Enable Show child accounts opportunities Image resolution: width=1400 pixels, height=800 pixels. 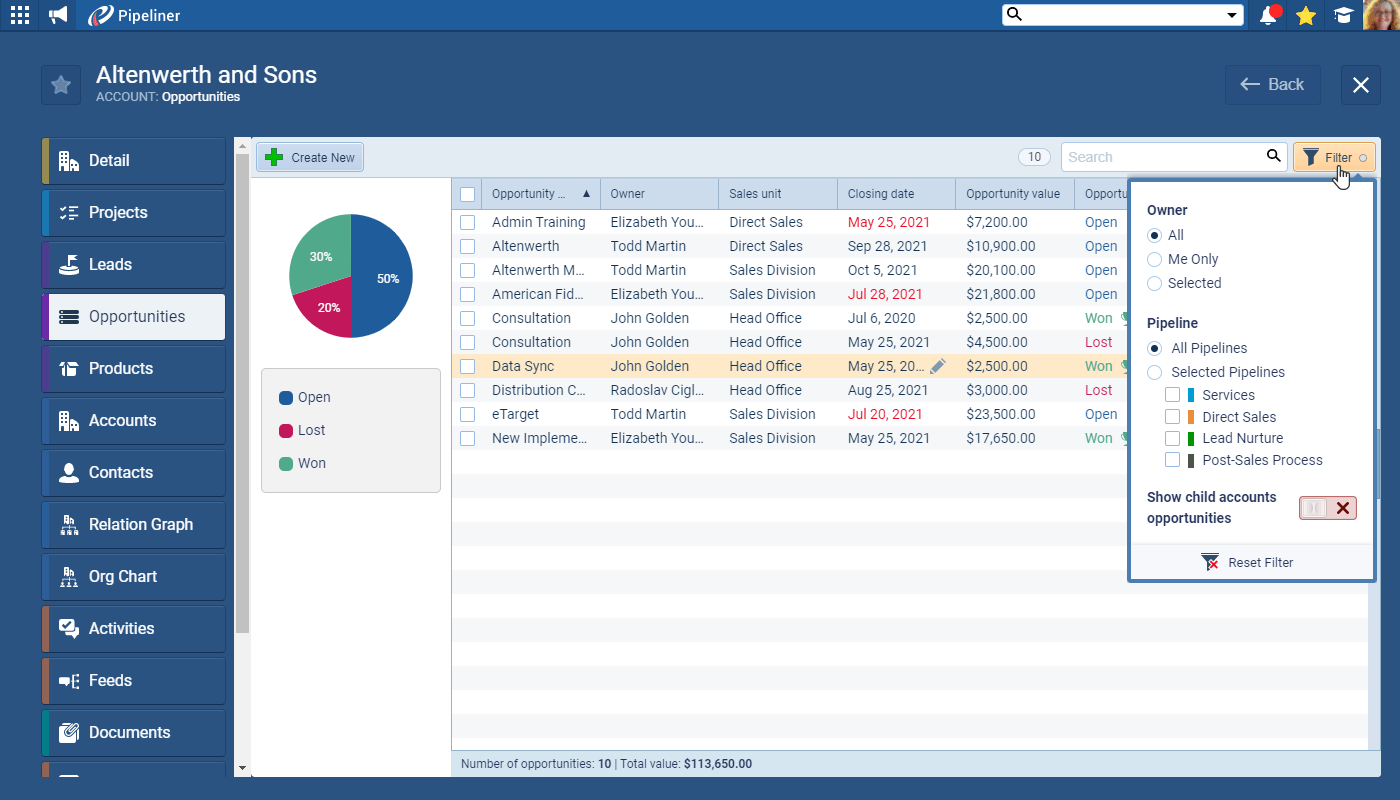(x=1328, y=507)
